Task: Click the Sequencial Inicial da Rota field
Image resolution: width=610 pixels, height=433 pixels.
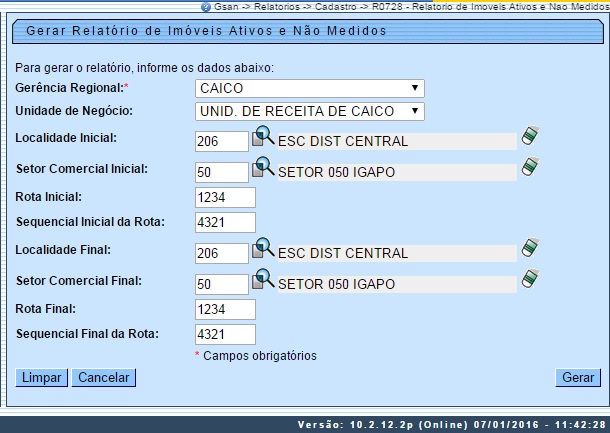Action: point(225,222)
